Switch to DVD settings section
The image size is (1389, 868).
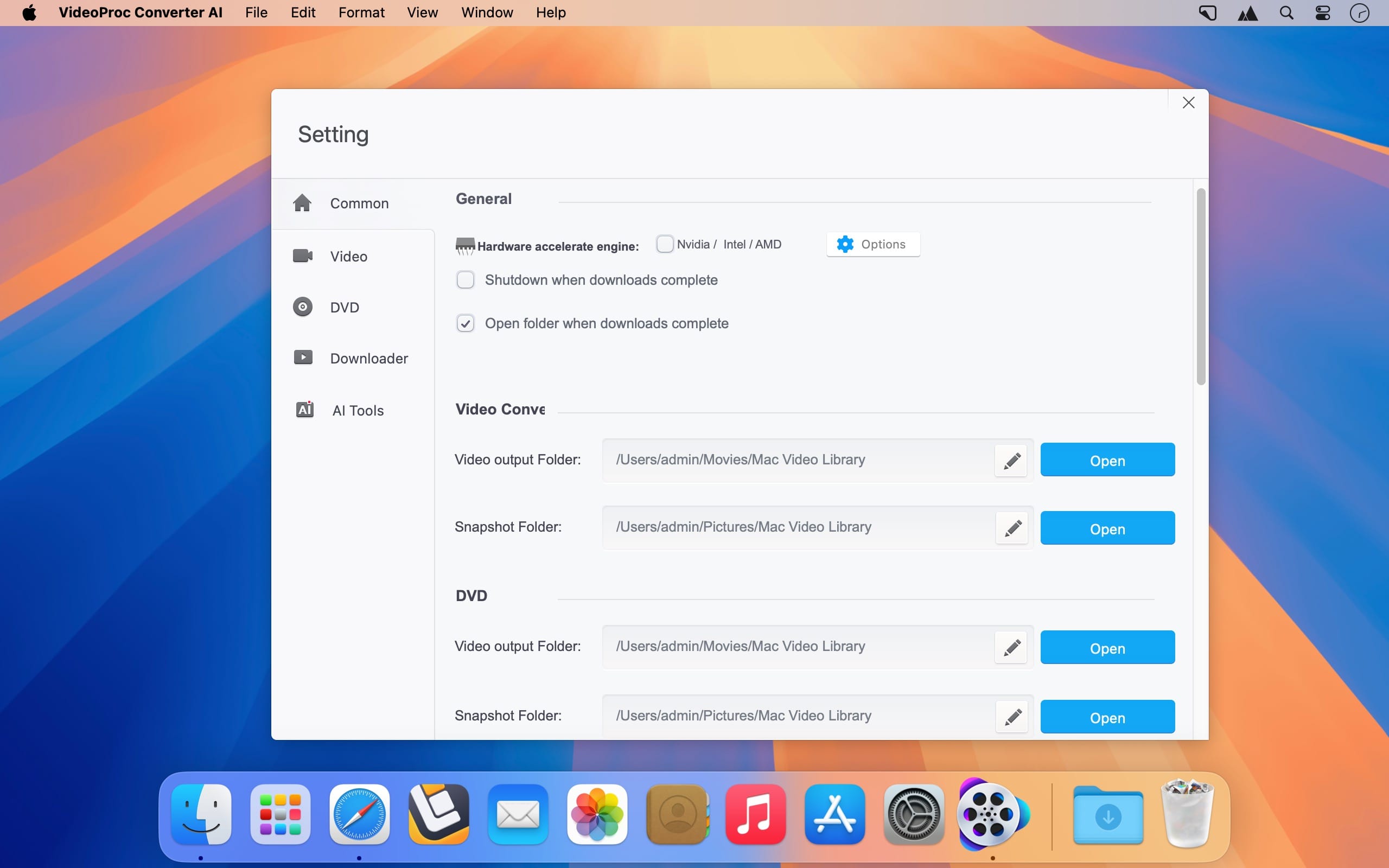(345, 307)
